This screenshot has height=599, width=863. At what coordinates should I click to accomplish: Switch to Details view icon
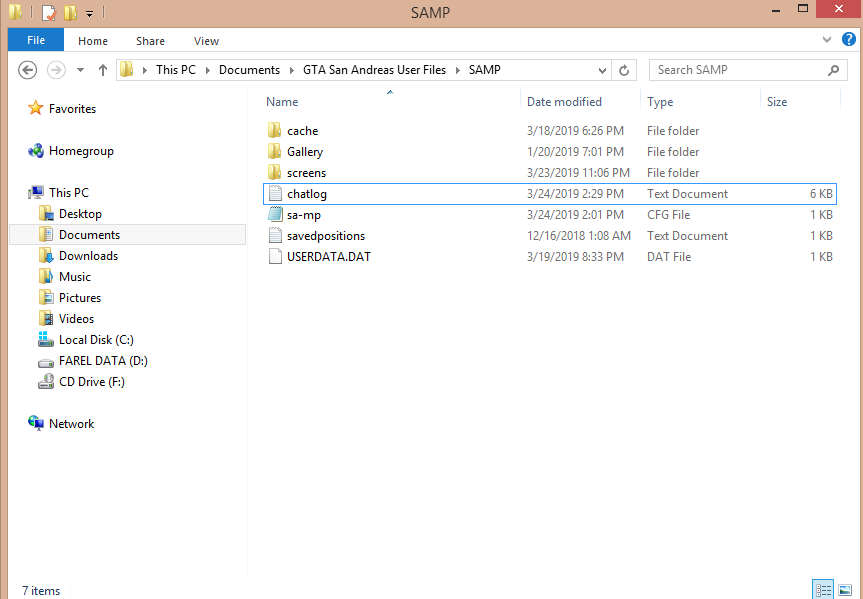(823, 590)
